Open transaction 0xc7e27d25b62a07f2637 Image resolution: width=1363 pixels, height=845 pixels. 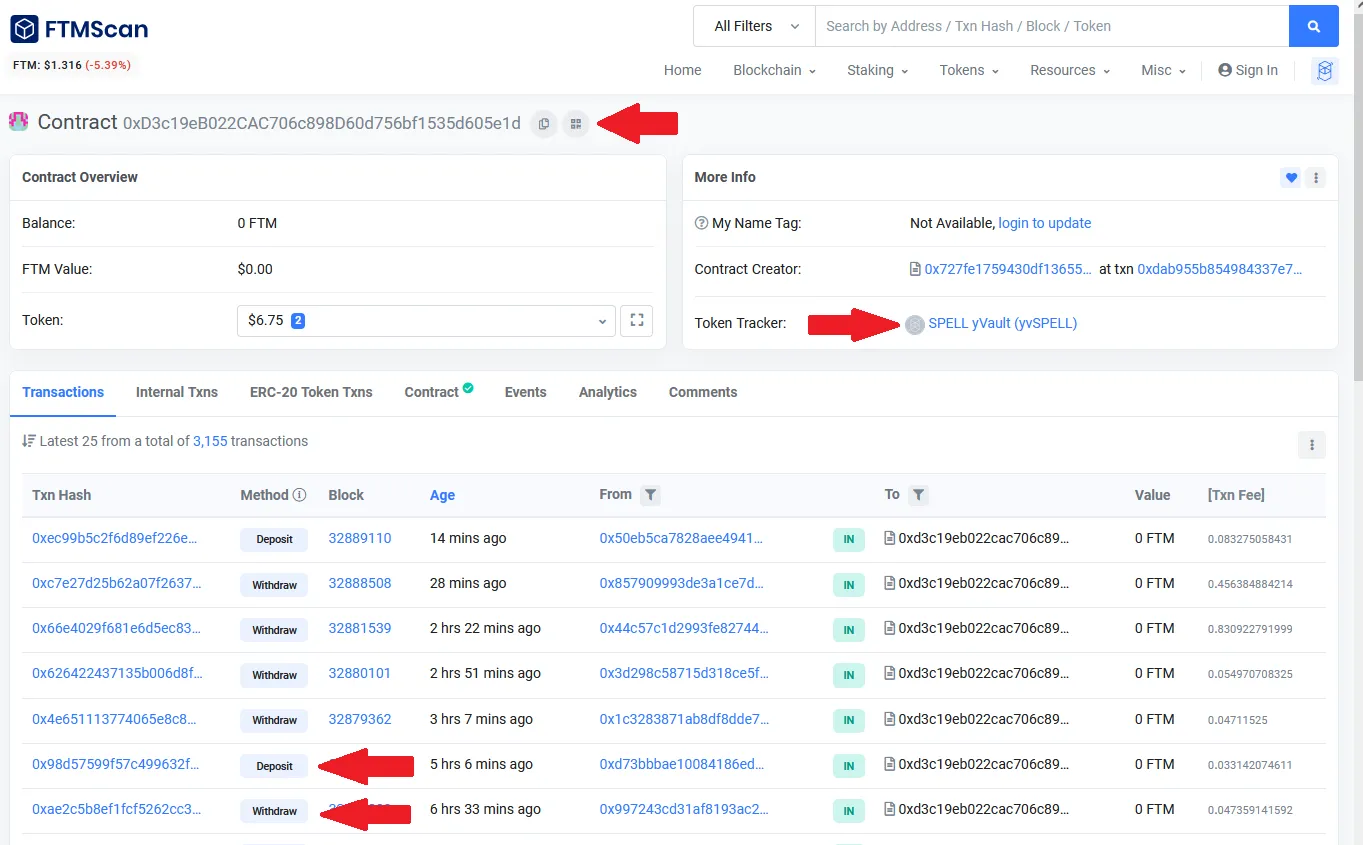click(x=116, y=583)
